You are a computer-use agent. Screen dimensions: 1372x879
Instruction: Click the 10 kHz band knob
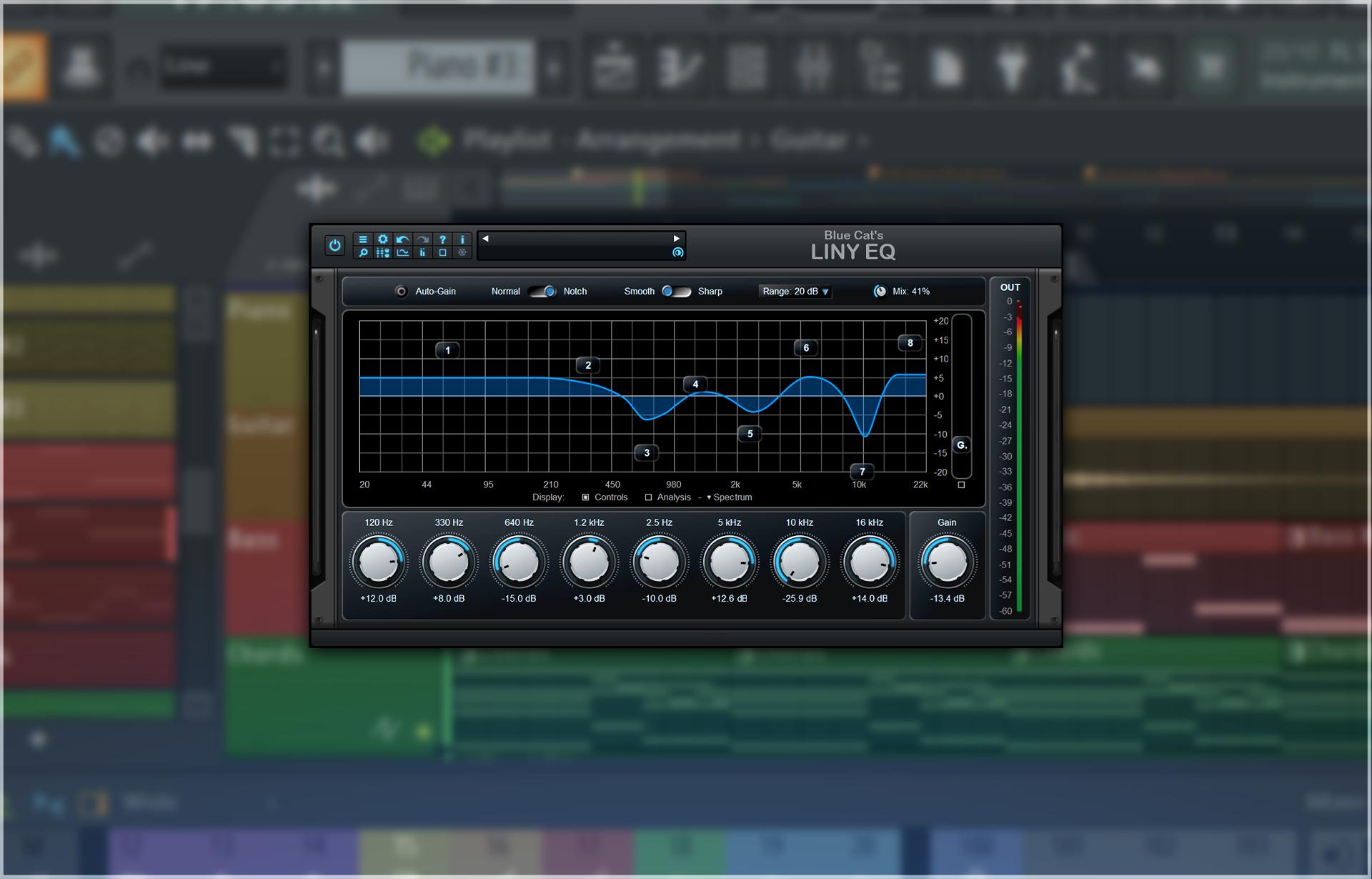799,562
